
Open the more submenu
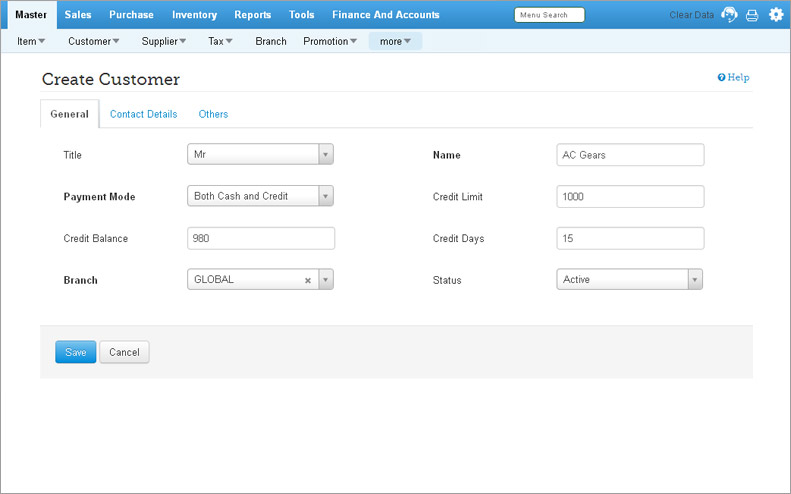[x=395, y=42]
